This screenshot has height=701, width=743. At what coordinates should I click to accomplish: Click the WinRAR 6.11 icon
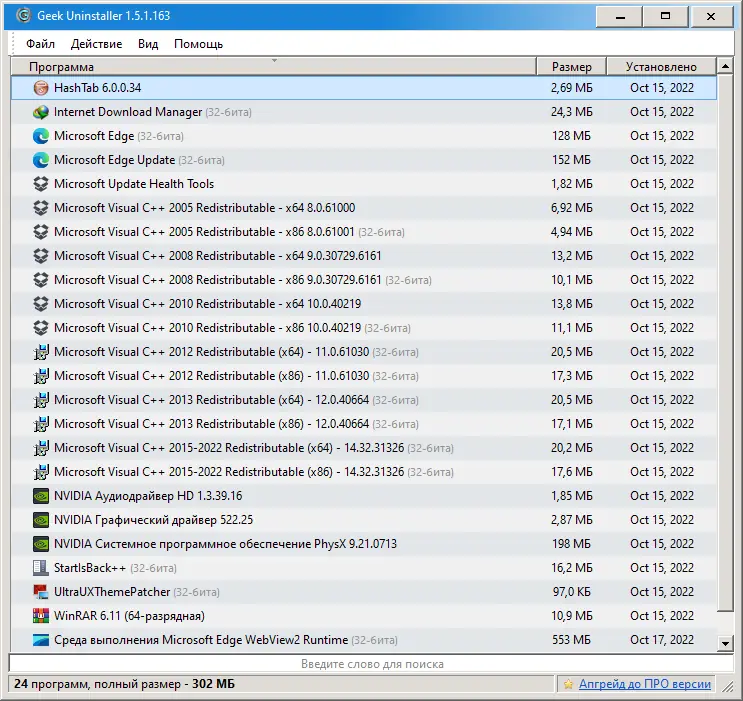click(41, 616)
